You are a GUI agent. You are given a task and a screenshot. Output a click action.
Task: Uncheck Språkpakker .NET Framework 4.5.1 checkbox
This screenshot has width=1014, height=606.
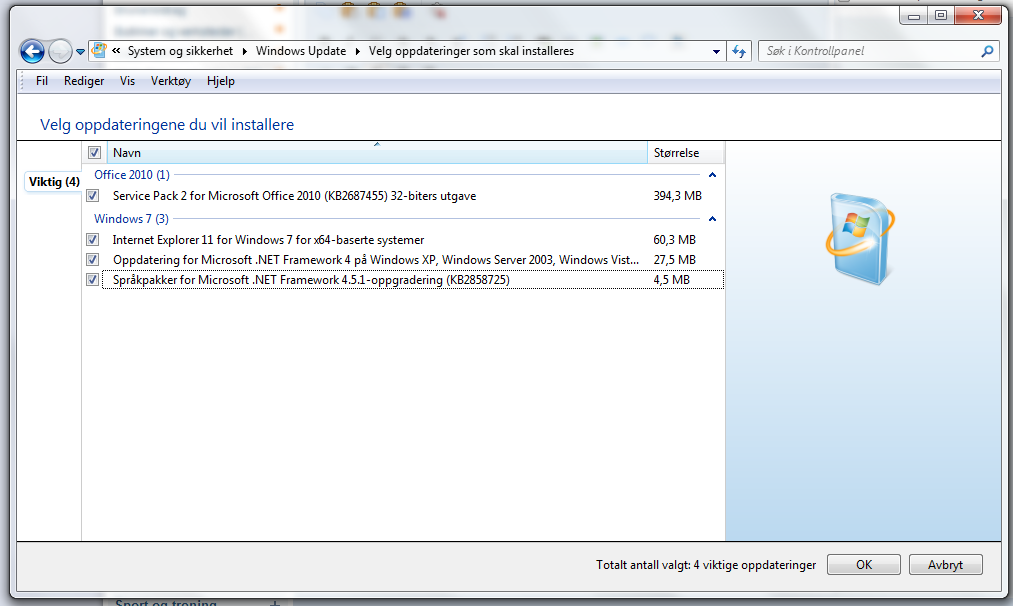point(92,279)
